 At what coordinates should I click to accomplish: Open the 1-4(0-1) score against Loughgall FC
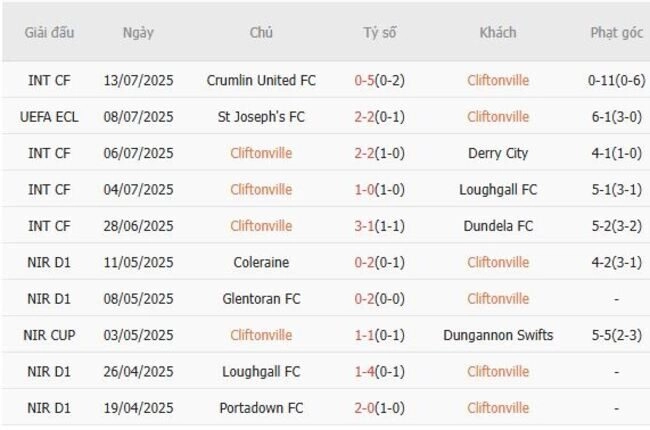379,372
